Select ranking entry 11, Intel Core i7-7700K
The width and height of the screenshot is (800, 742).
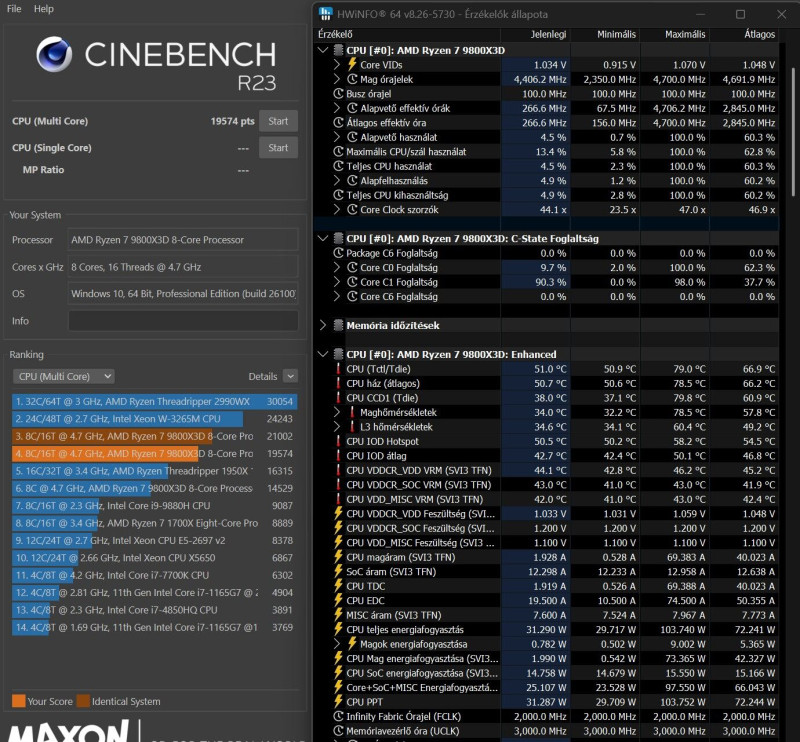[x=155, y=575]
